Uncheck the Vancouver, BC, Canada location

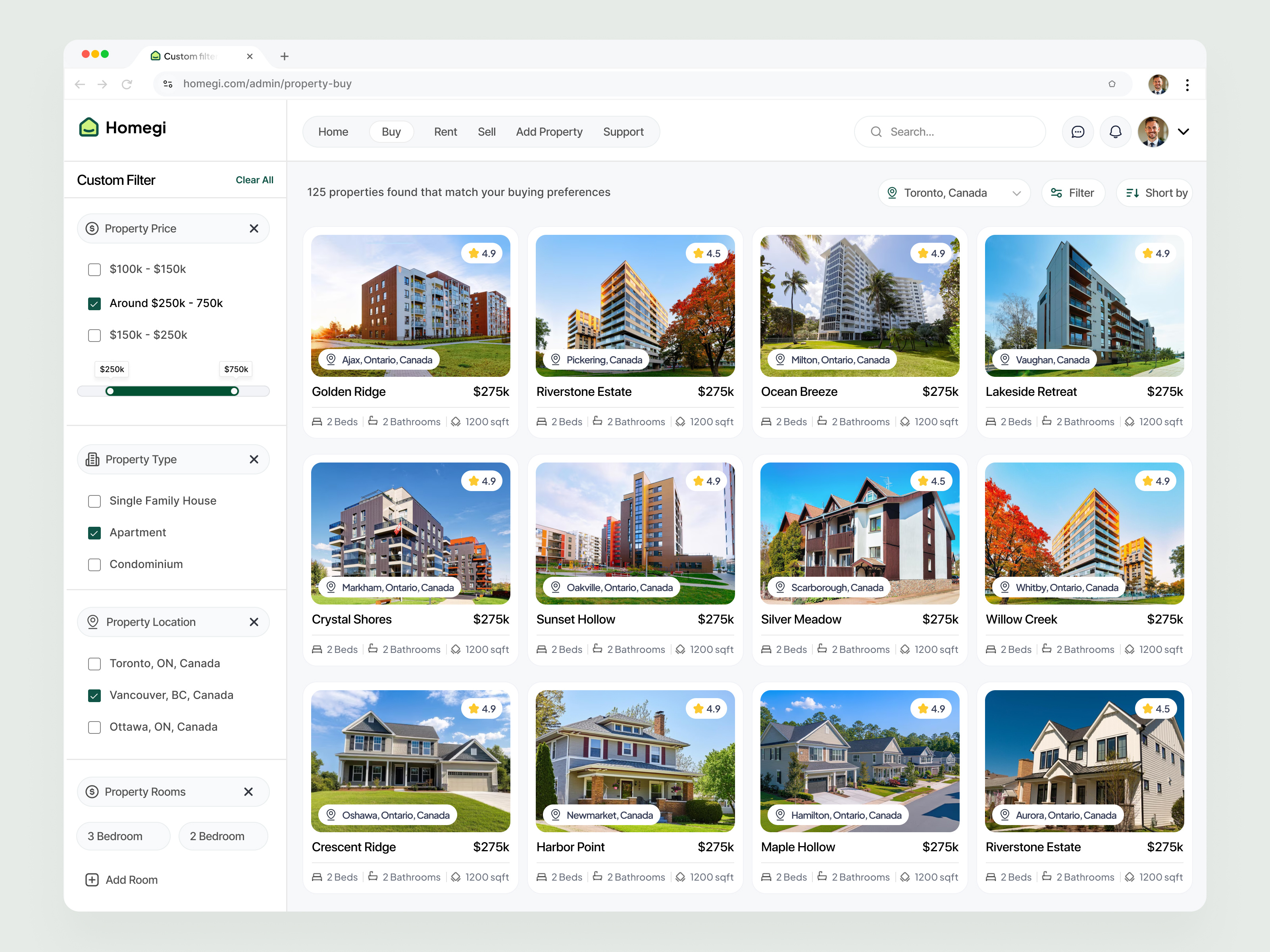coord(94,695)
